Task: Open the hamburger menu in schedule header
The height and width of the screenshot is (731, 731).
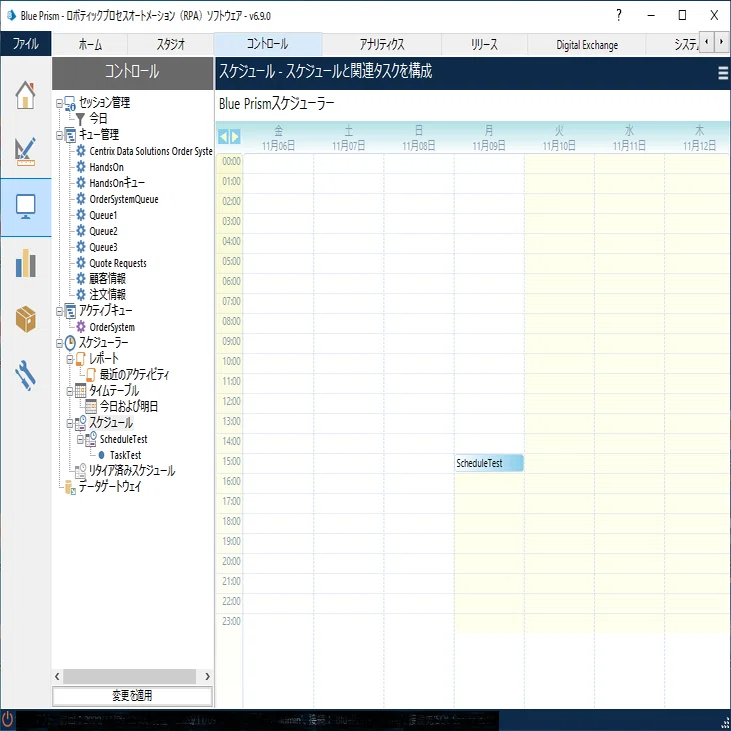Action: coord(723,73)
